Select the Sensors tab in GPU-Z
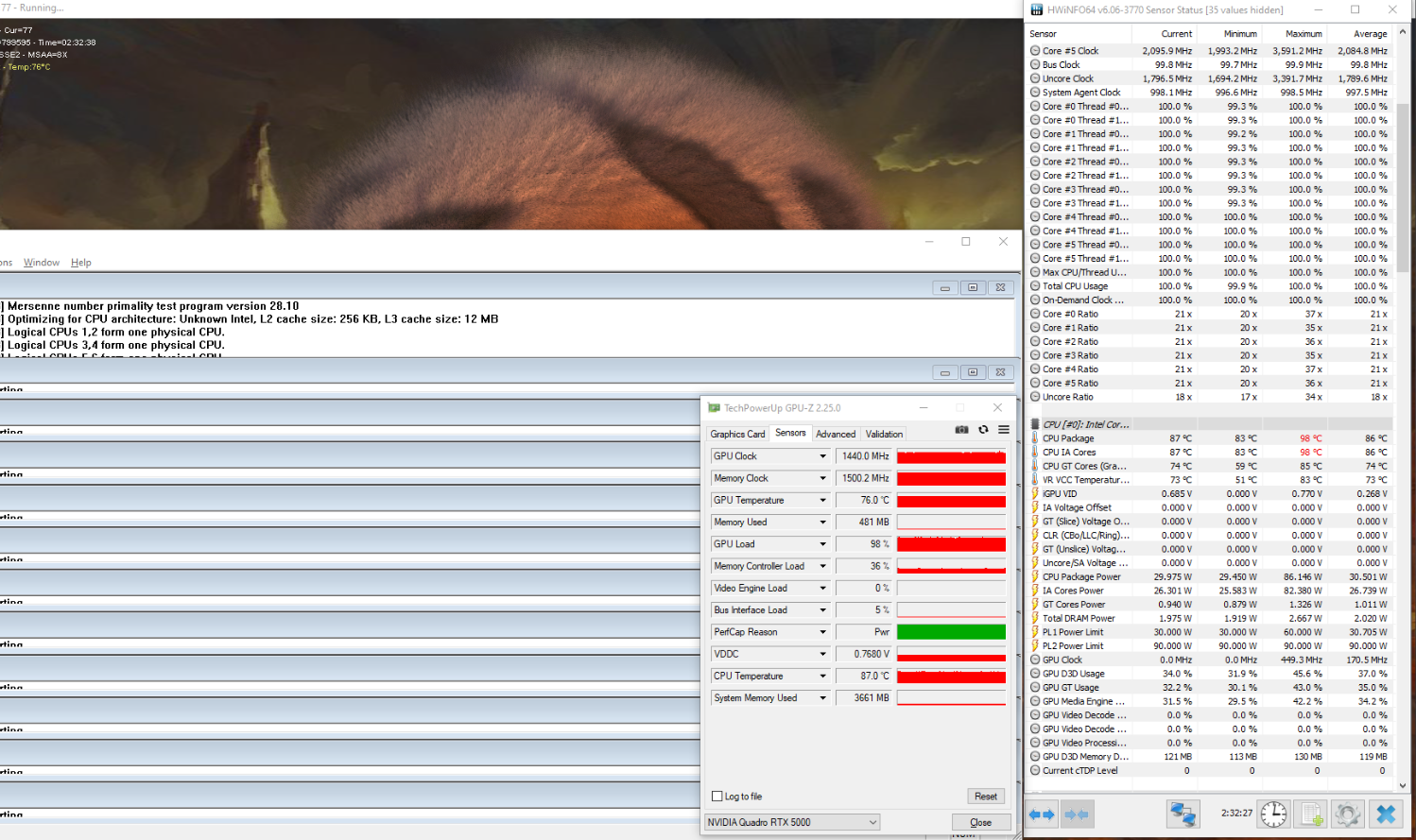The height and width of the screenshot is (840, 1416). click(x=790, y=433)
